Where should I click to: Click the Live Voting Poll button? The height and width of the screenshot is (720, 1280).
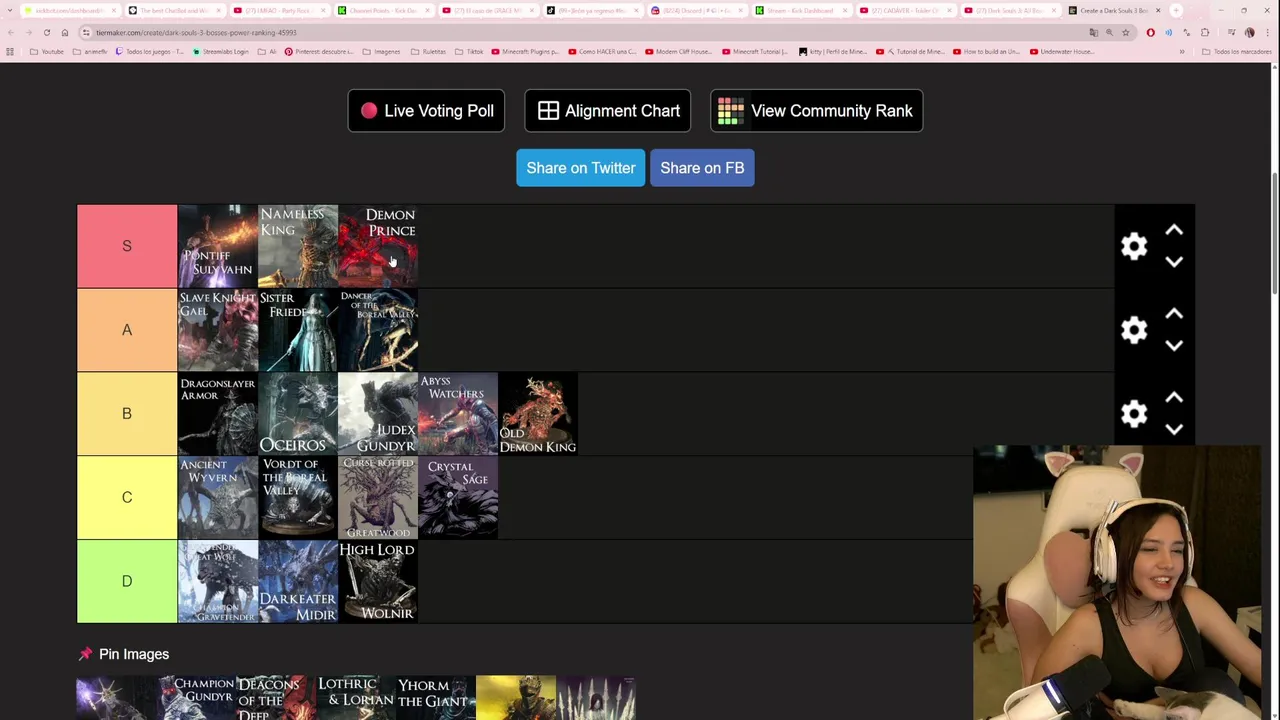tap(426, 111)
